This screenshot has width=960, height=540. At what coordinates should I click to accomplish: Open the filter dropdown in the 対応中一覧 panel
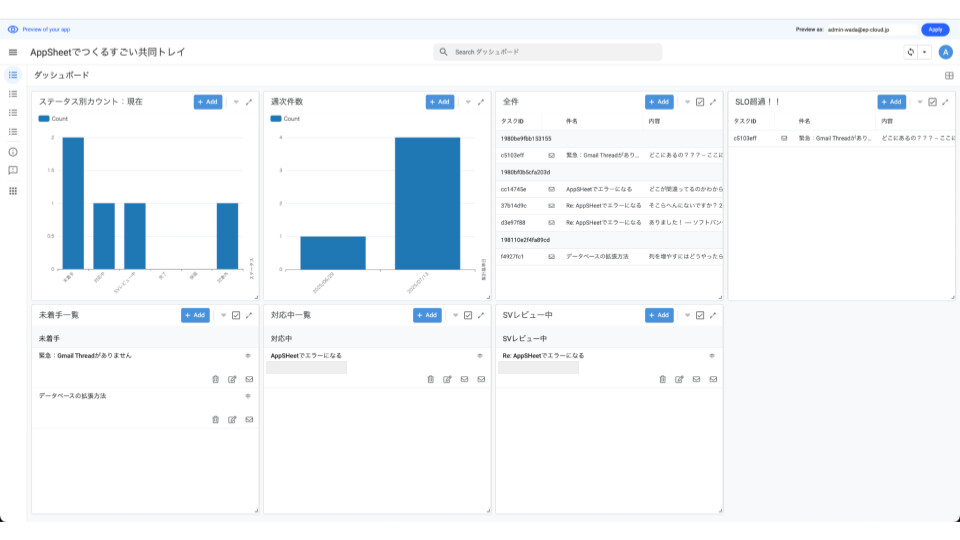pos(455,315)
